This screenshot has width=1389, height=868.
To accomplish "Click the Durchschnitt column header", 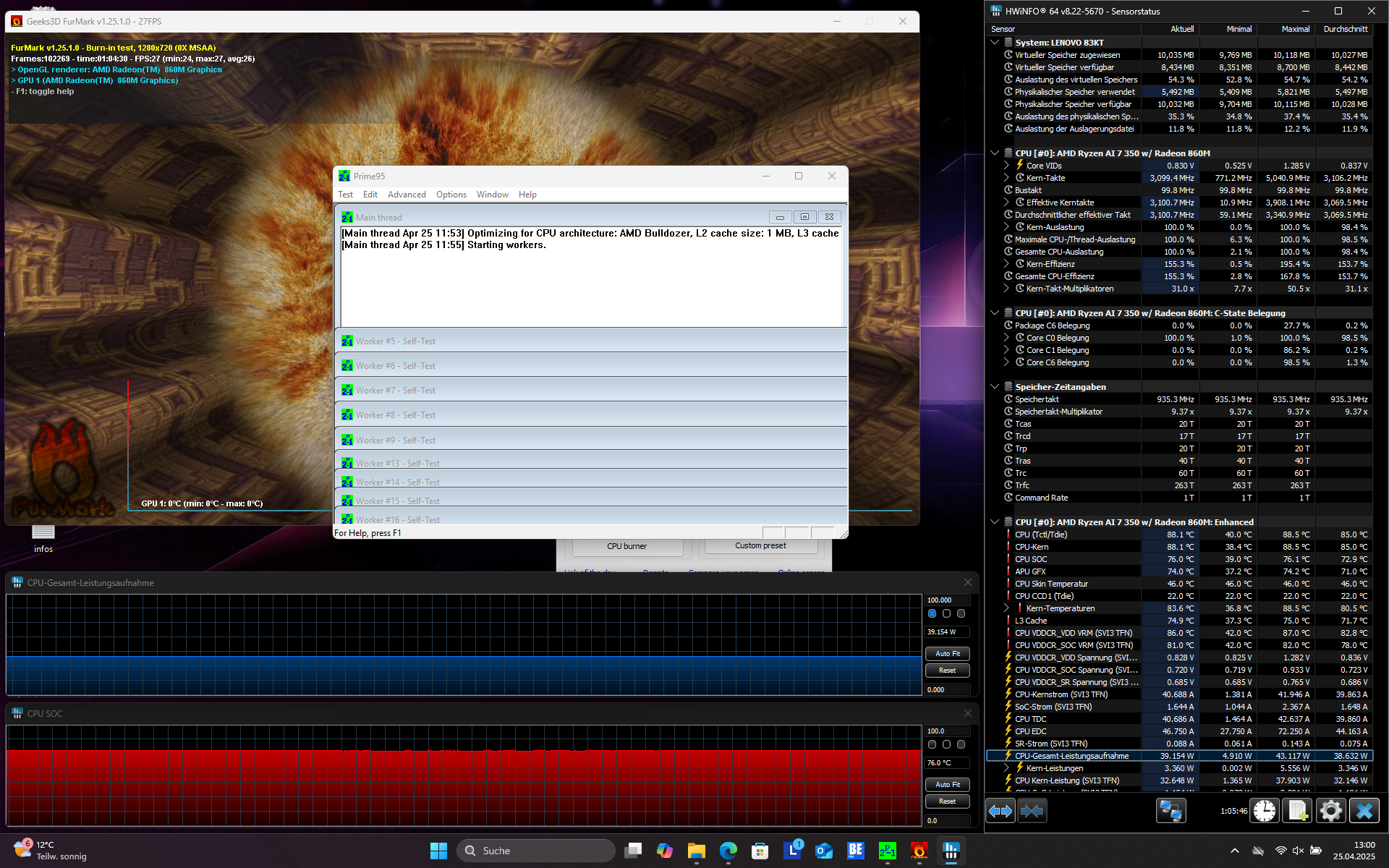I will [x=1345, y=29].
